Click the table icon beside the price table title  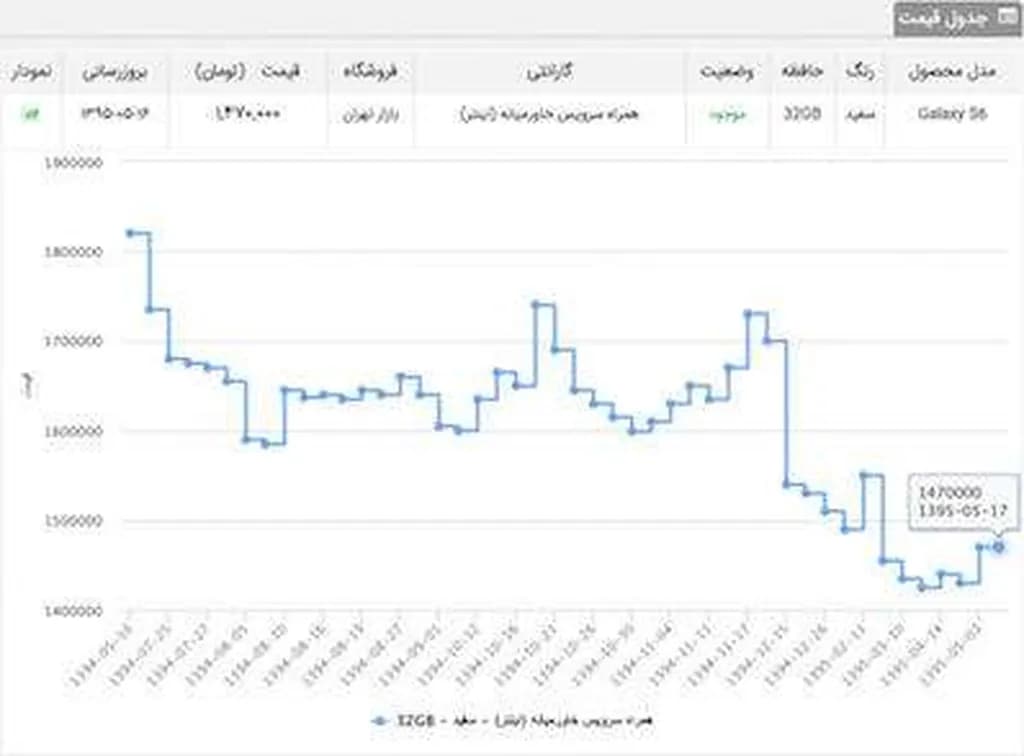1004,18
